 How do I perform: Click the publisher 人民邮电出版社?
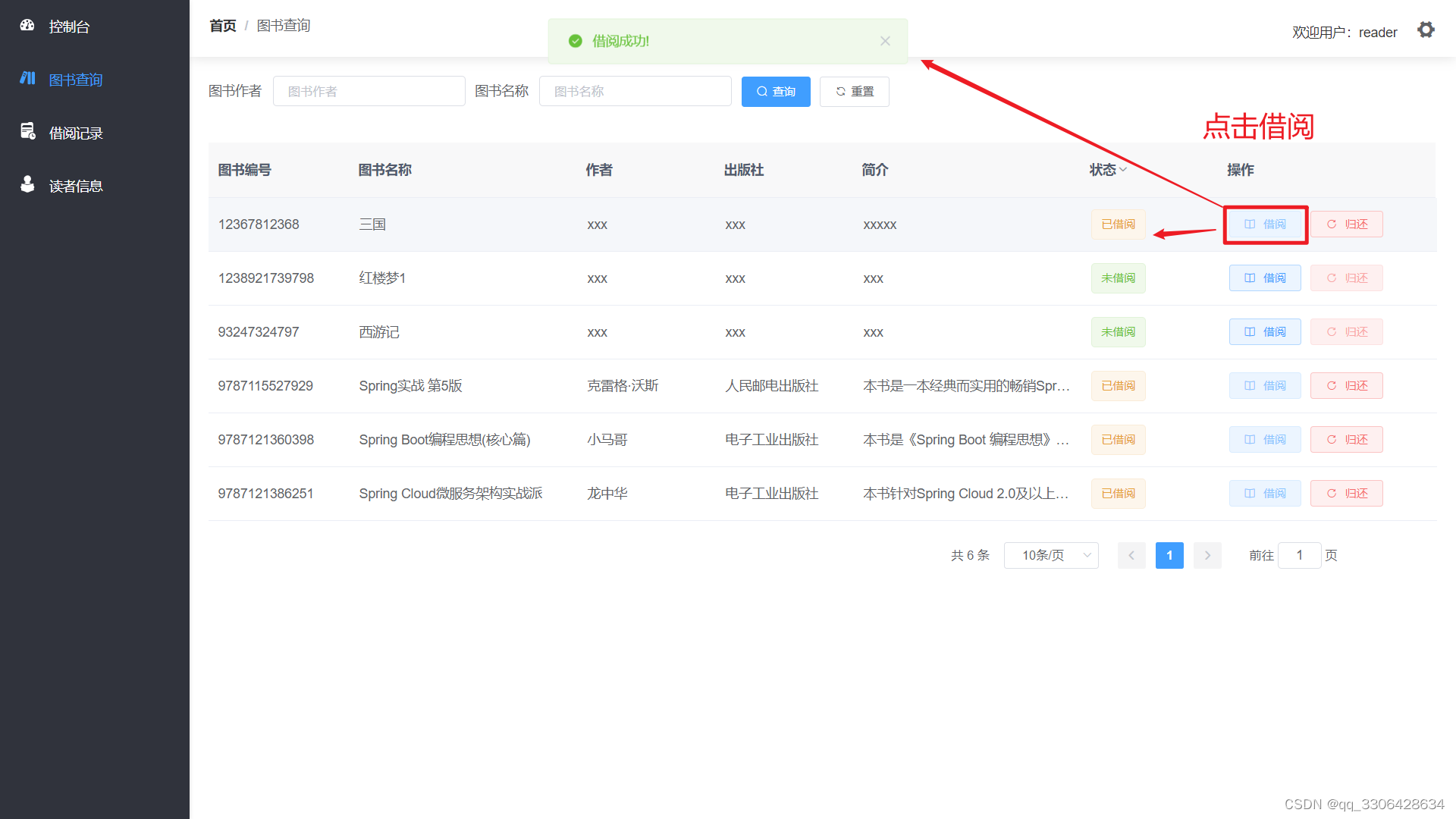tap(772, 386)
